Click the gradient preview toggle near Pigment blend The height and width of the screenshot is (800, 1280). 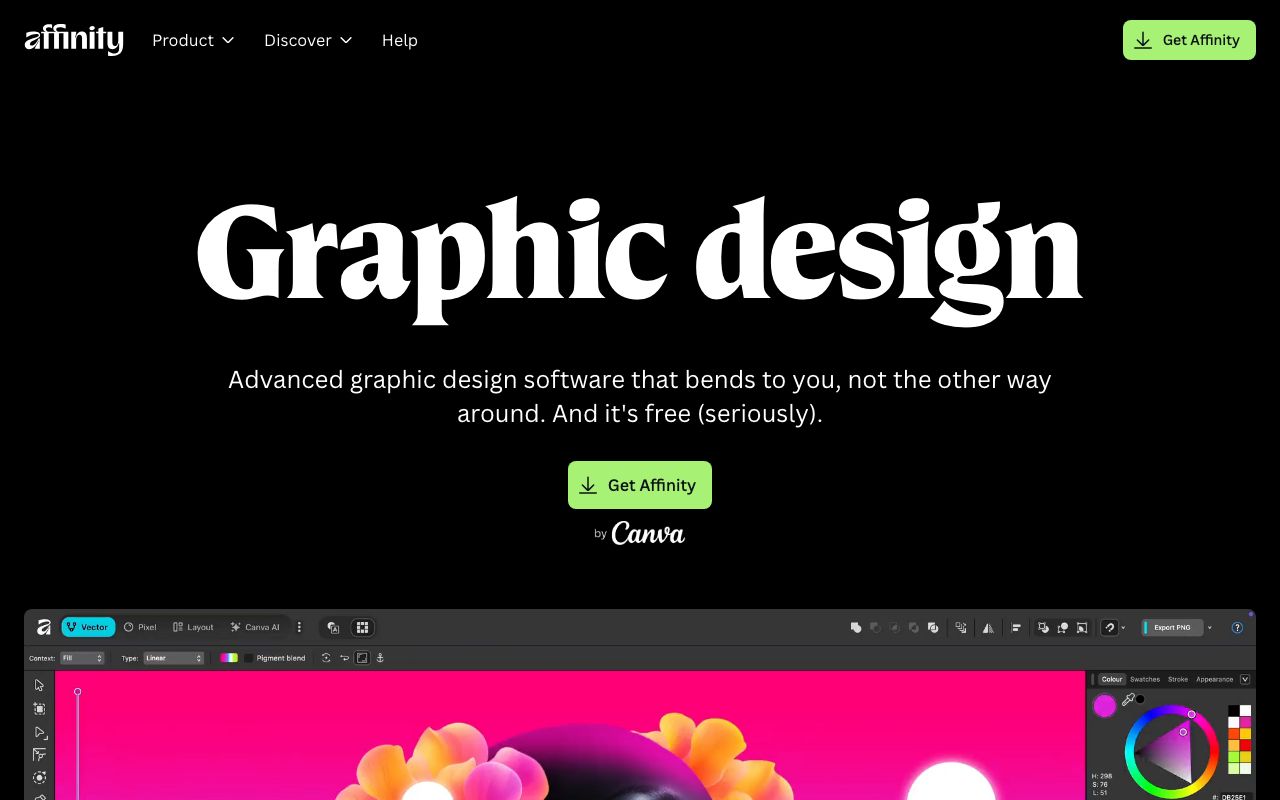pos(230,657)
